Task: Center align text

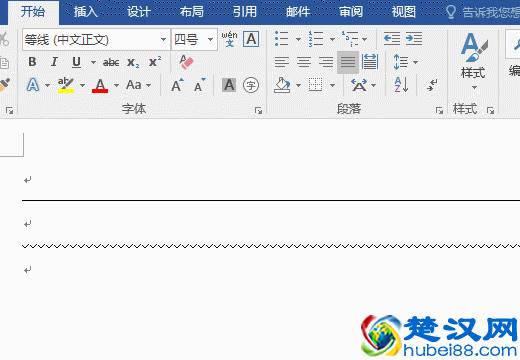Action: pos(304,62)
